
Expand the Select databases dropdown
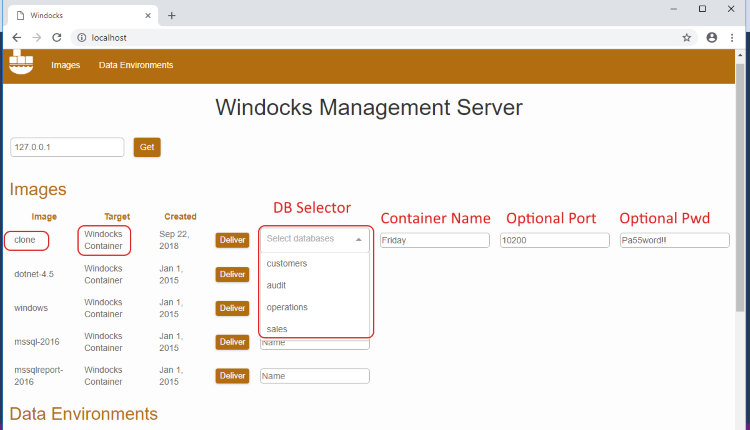click(x=314, y=239)
